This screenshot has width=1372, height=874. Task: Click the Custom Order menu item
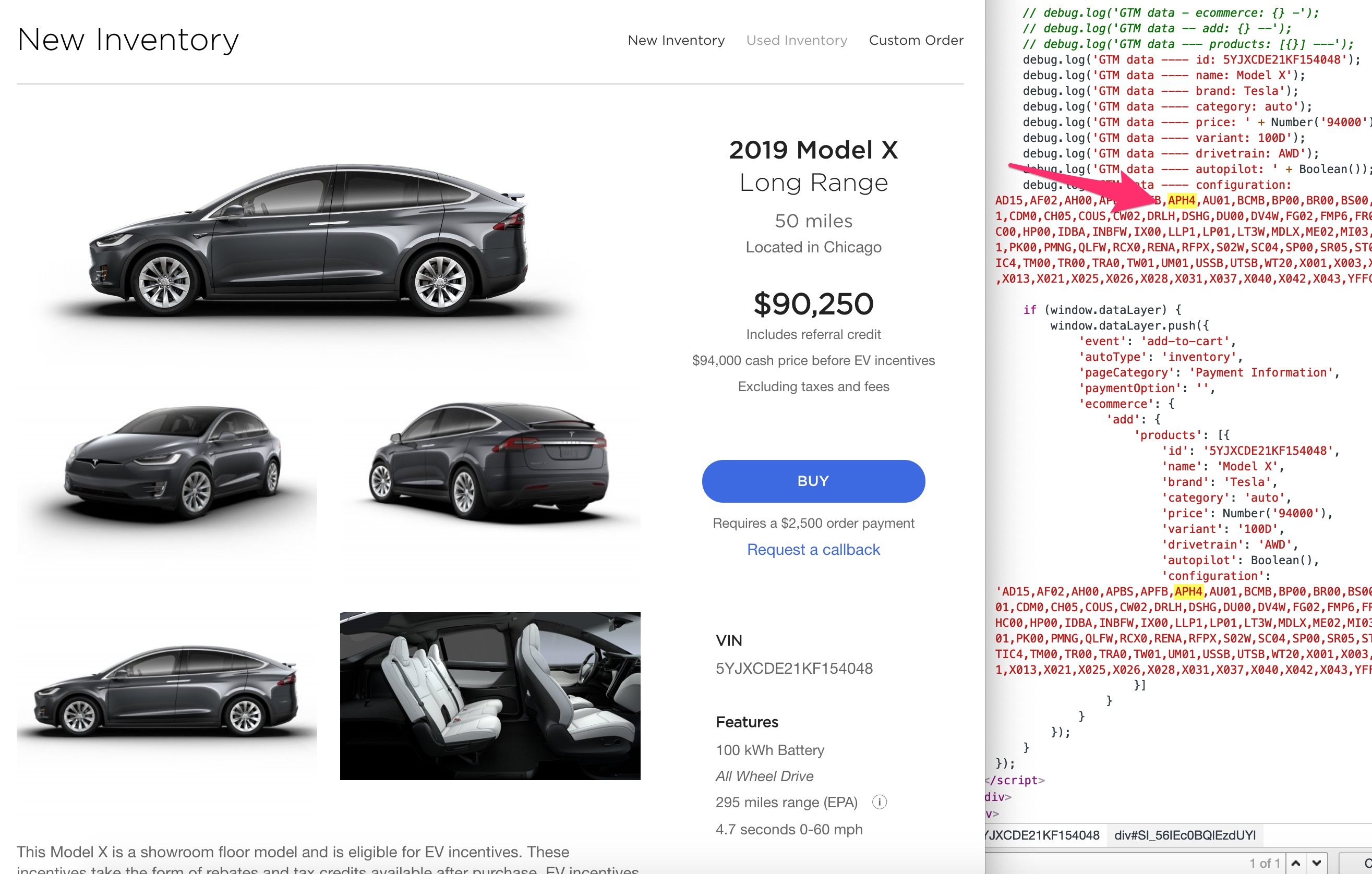pyautogui.click(x=917, y=40)
